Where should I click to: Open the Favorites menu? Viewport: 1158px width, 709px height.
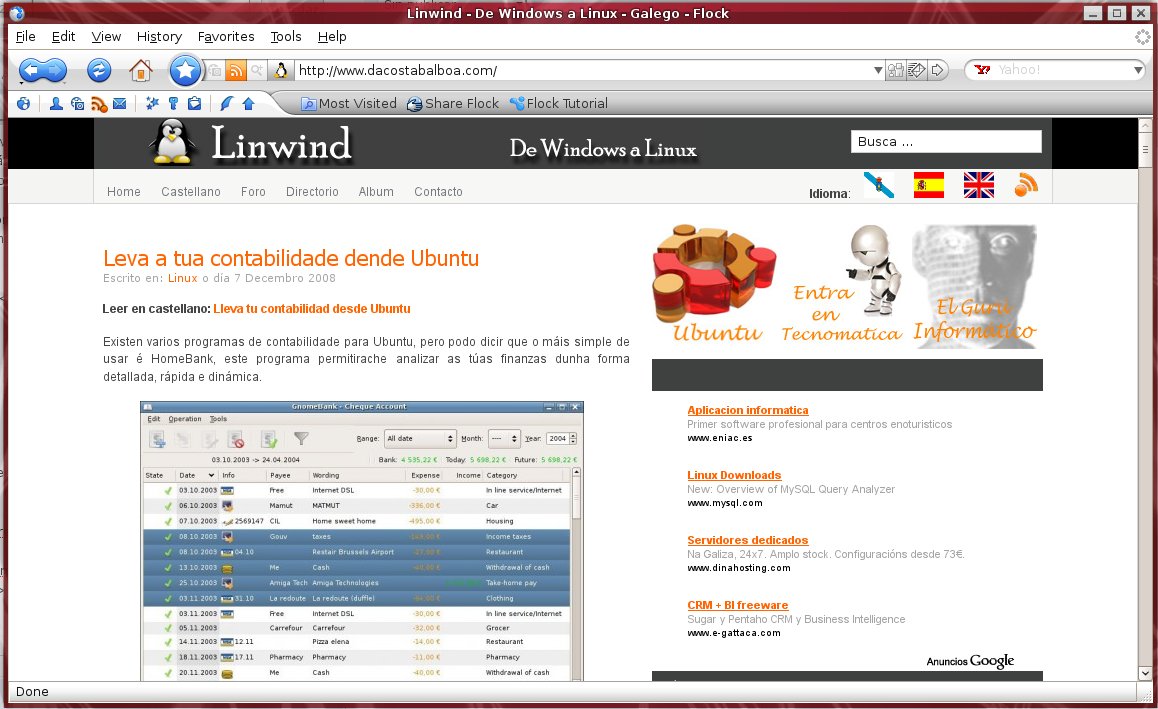[x=226, y=36]
